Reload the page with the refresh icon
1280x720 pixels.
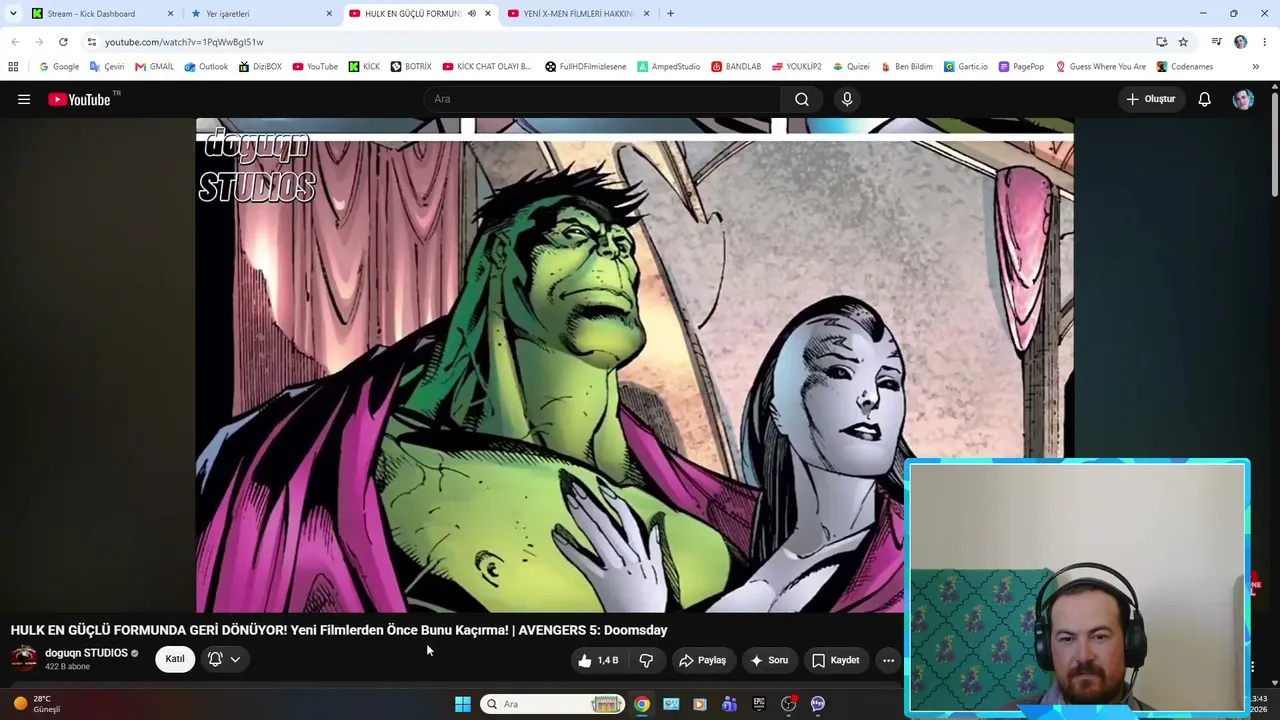63,42
